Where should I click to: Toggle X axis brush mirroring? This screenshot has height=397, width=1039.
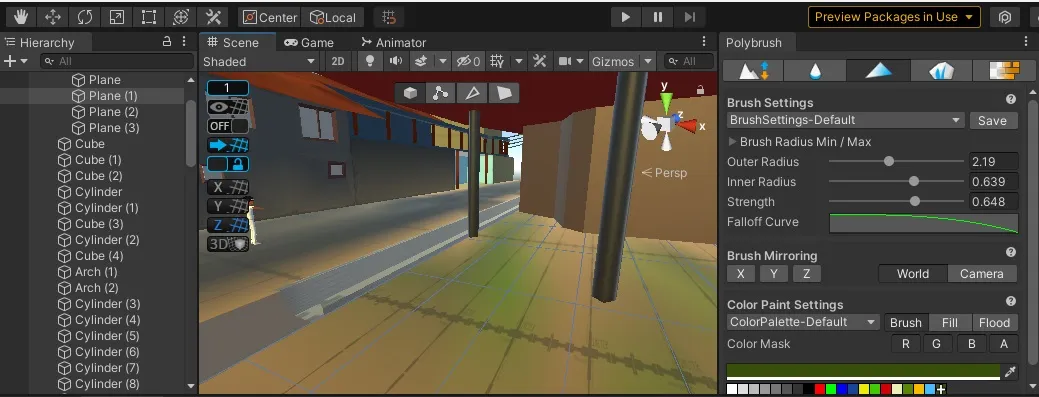point(741,274)
